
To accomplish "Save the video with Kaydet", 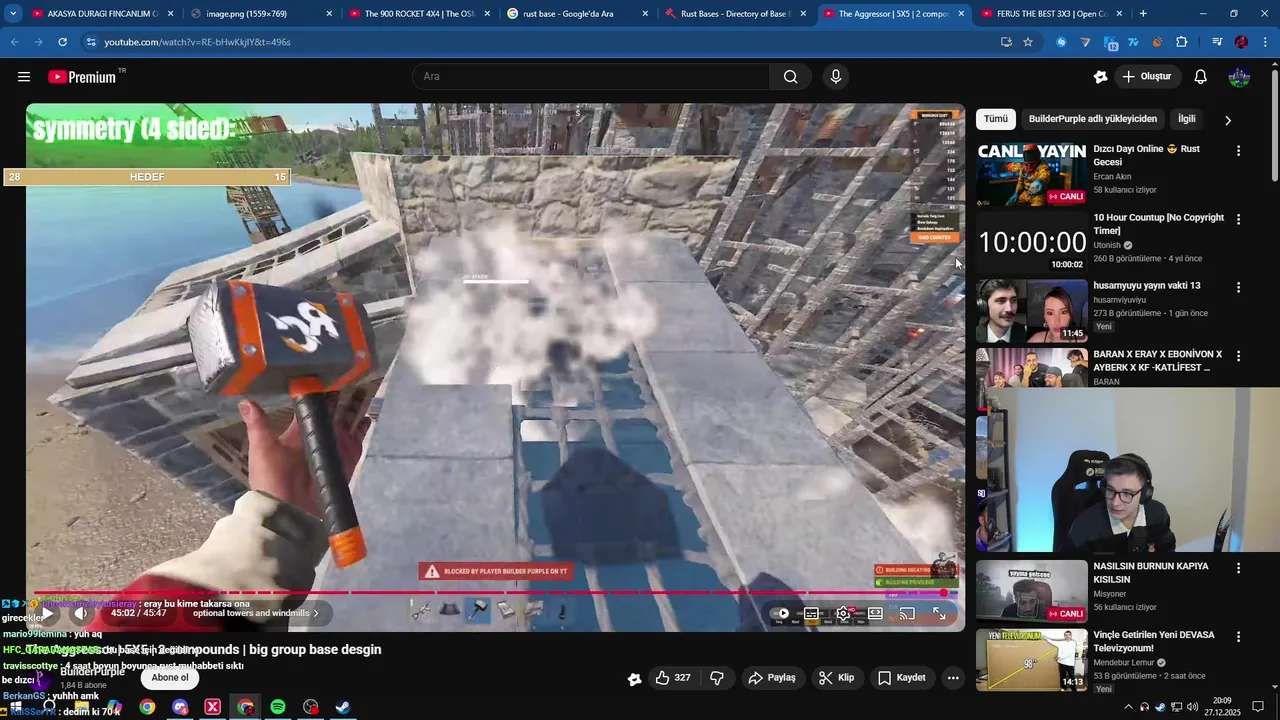I will (901, 678).
